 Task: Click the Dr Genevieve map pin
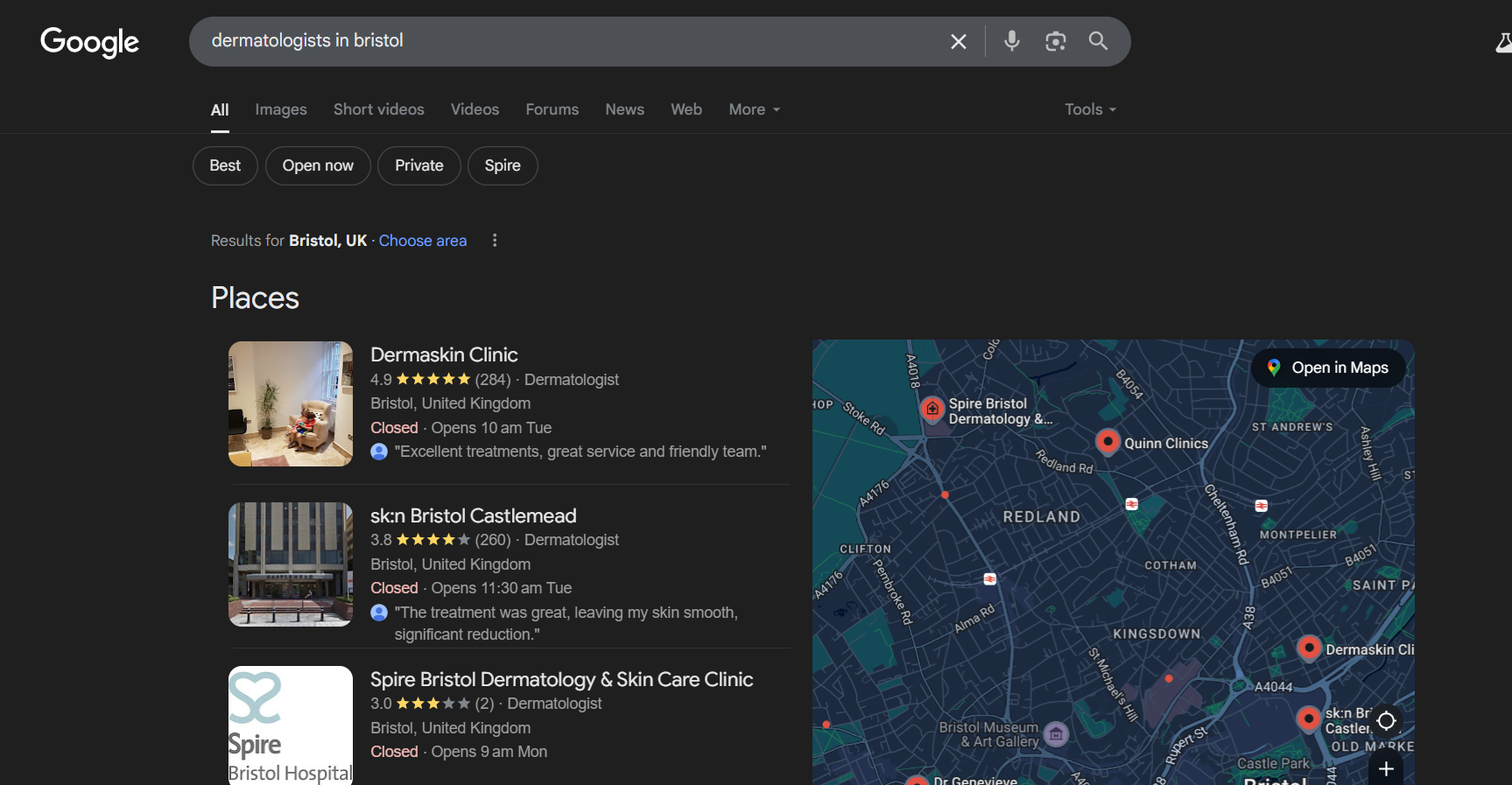tap(917, 781)
